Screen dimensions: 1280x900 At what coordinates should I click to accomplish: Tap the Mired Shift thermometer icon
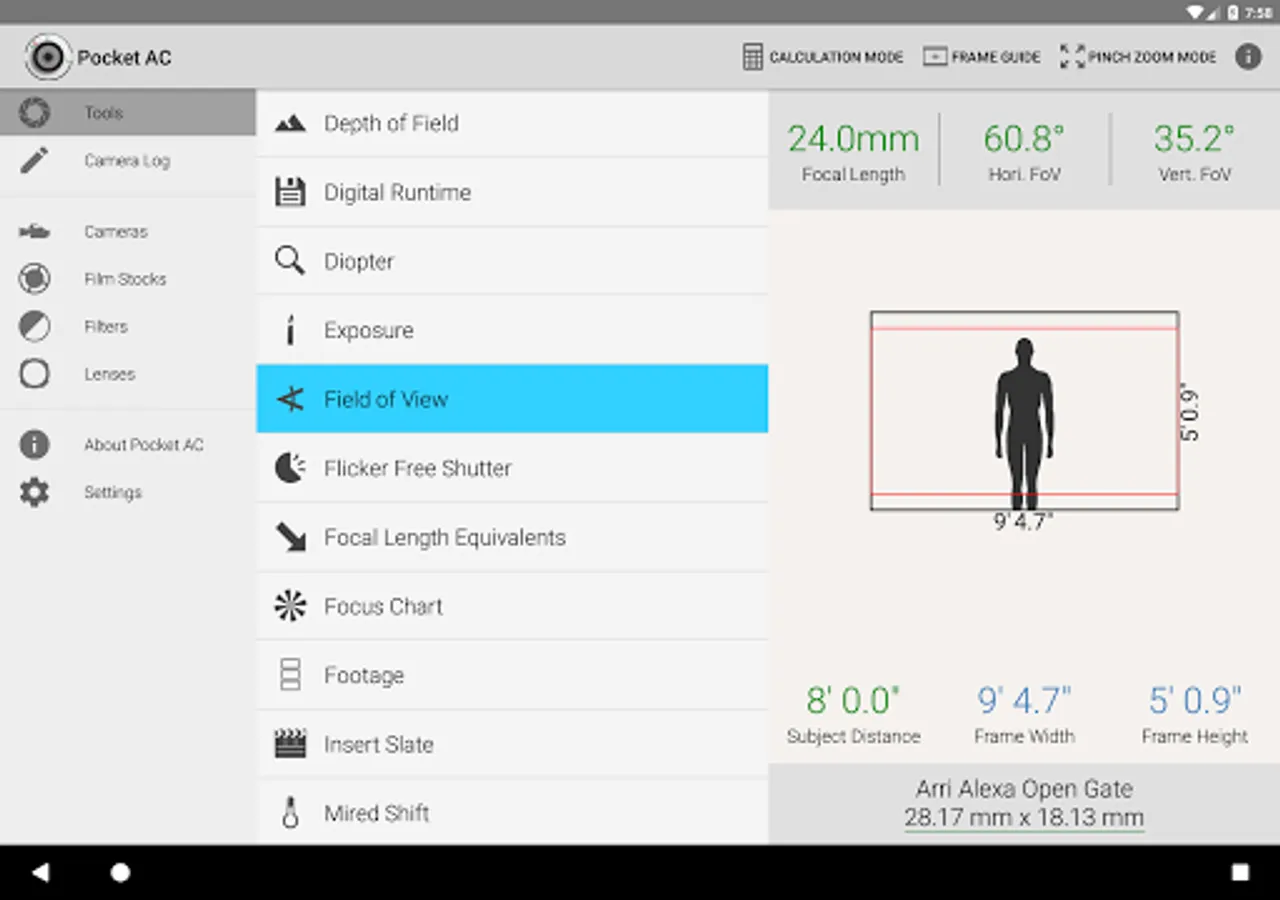pyautogui.click(x=290, y=813)
